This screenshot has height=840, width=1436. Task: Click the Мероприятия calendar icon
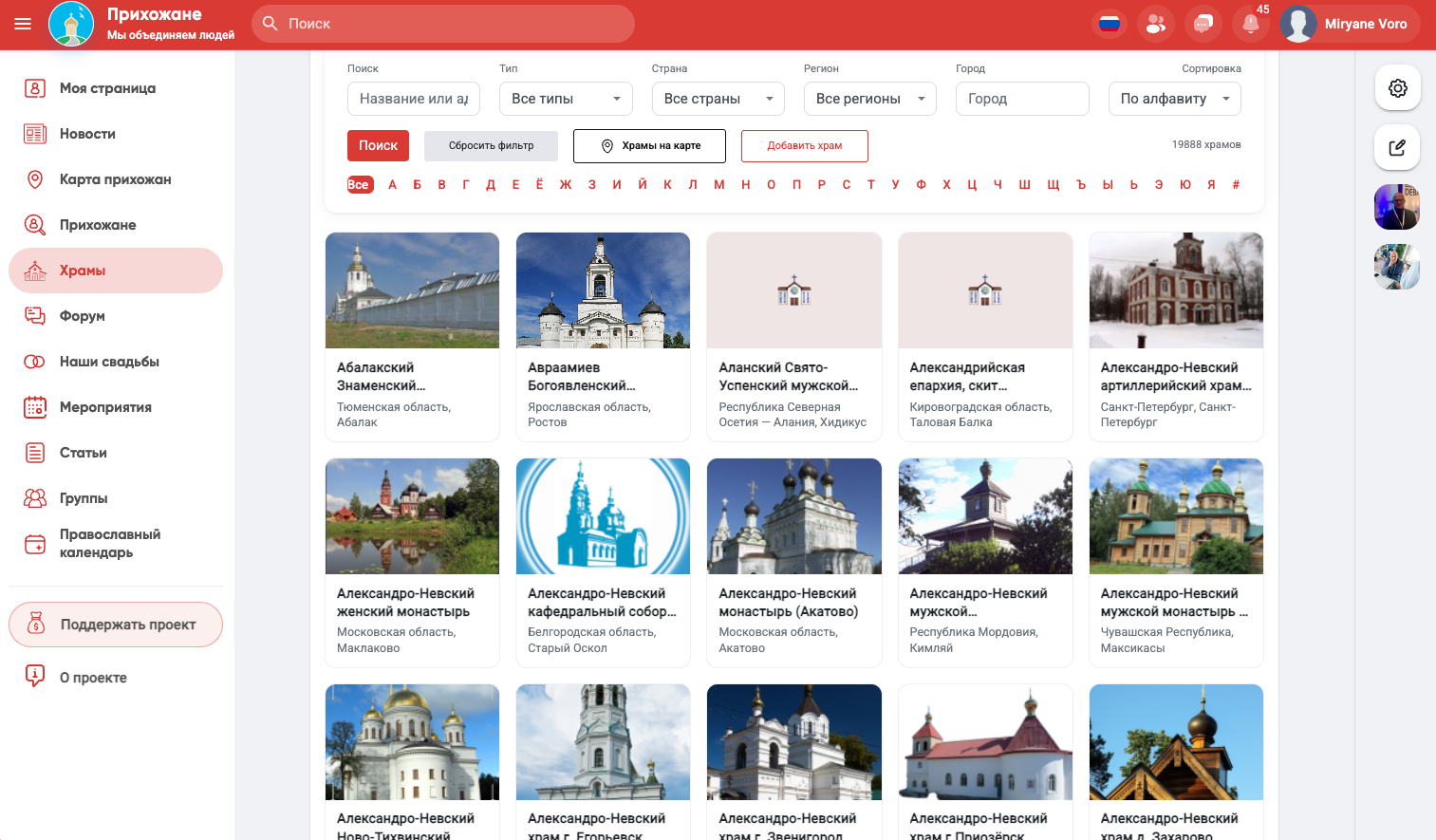[x=35, y=407]
